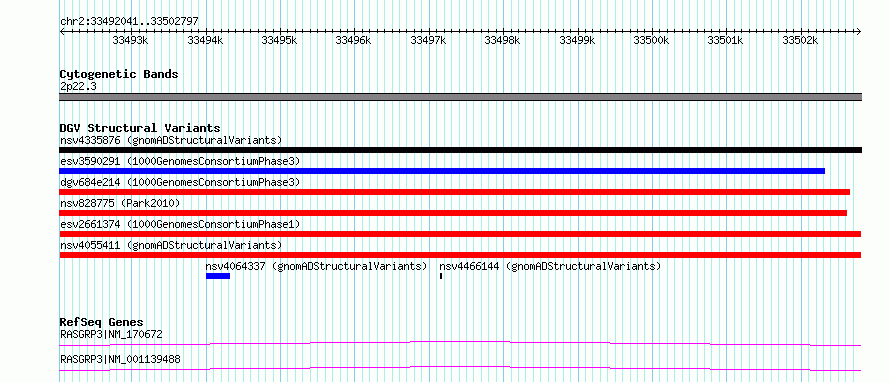Open the nsv4466144 variant label
The width and height of the screenshot is (890, 382).
550,266
